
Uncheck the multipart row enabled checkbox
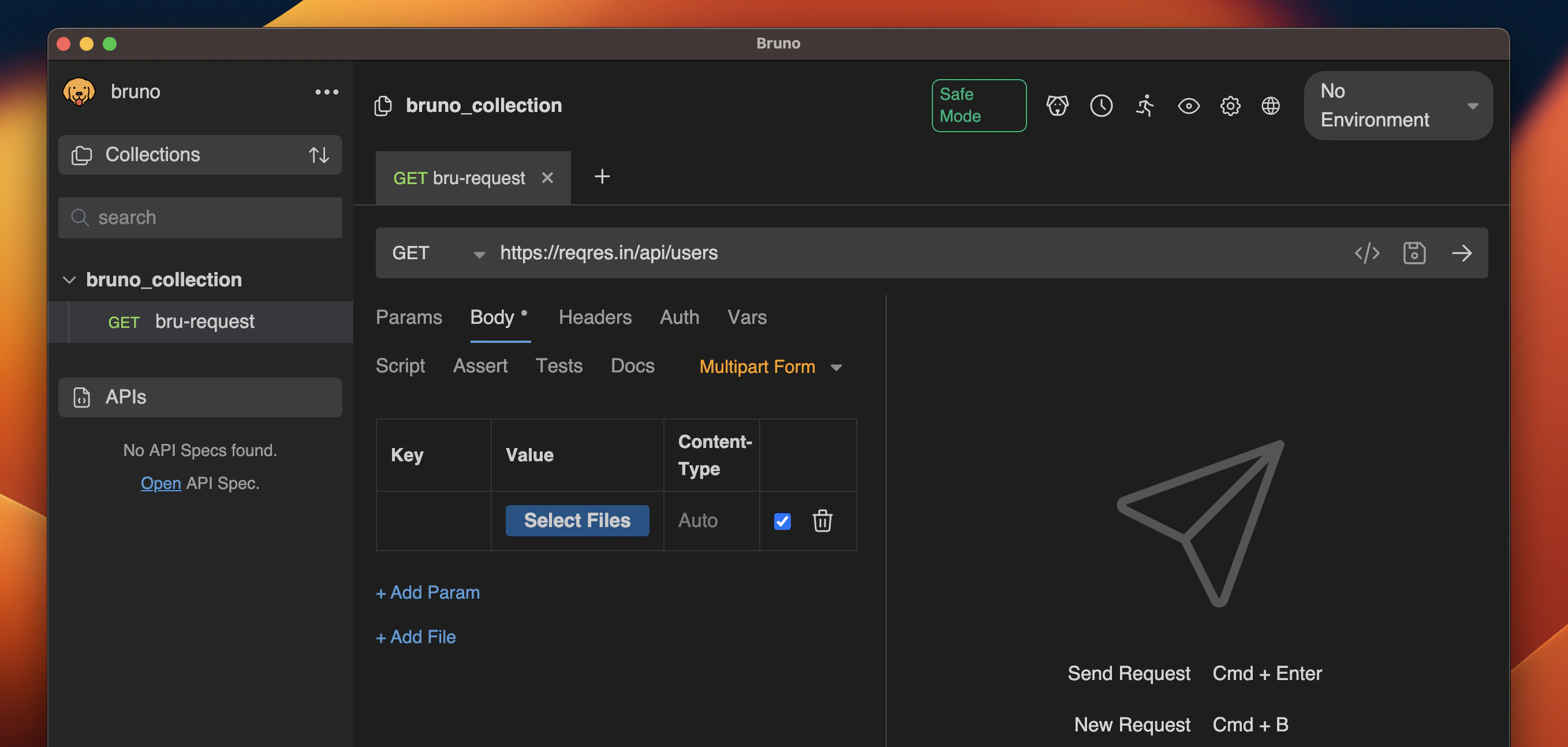point(782,521)
